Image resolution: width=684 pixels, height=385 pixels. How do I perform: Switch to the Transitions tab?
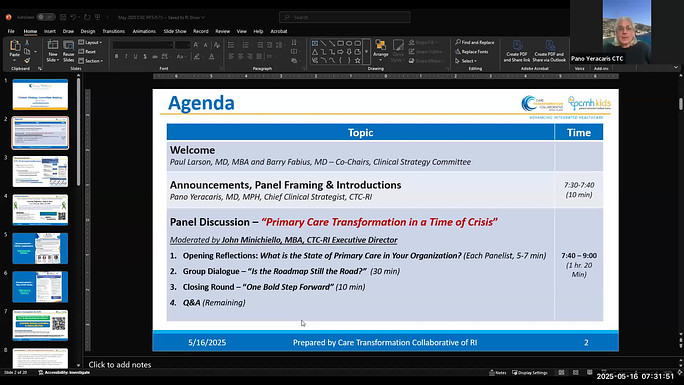(x=113, y=31)
